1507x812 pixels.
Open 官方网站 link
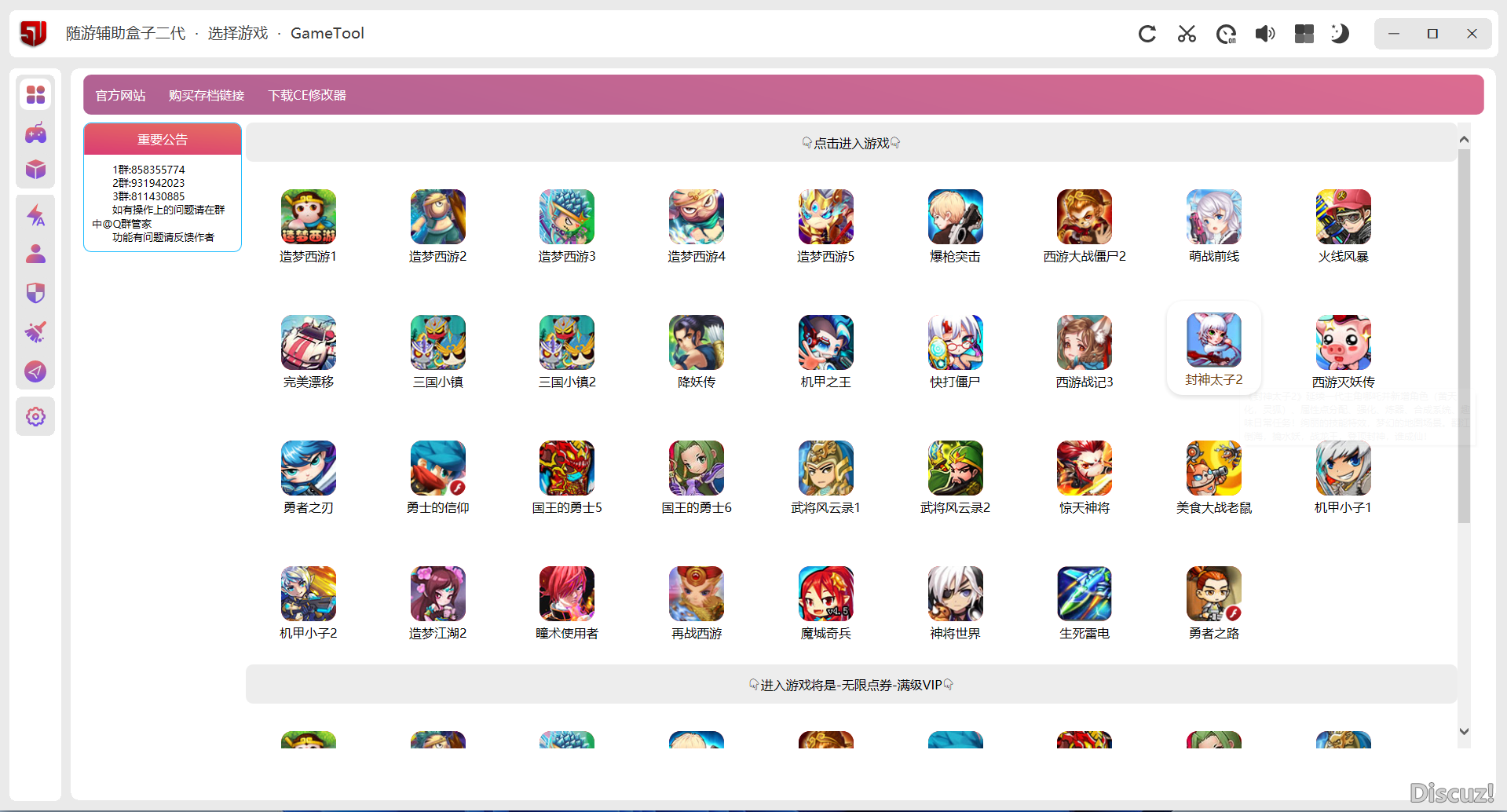pyautogui.click(x=120, y=95)
